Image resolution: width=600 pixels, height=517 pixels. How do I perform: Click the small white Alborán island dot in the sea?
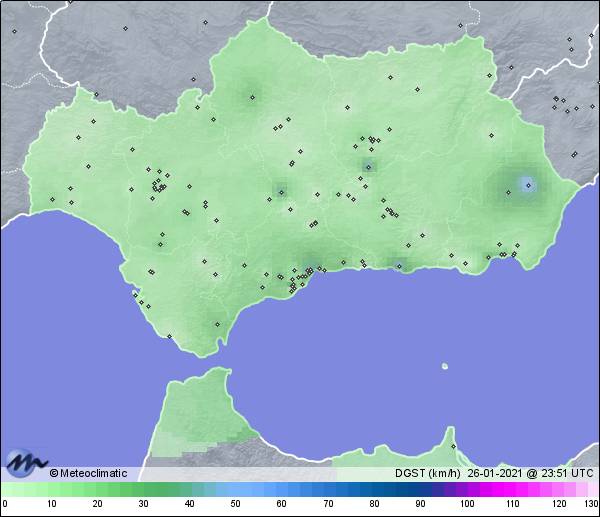[x=445, y=366]
